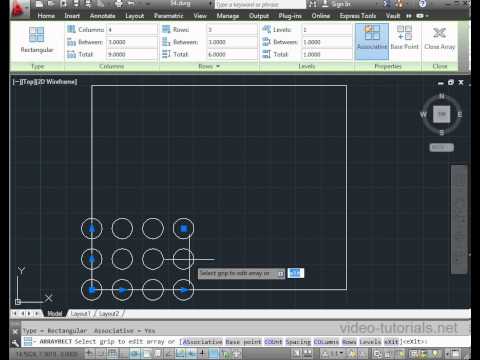Viewport: 480px width, 360px height.
Task: Switch to the Insert ribbon tab
Action: (72, 16)
